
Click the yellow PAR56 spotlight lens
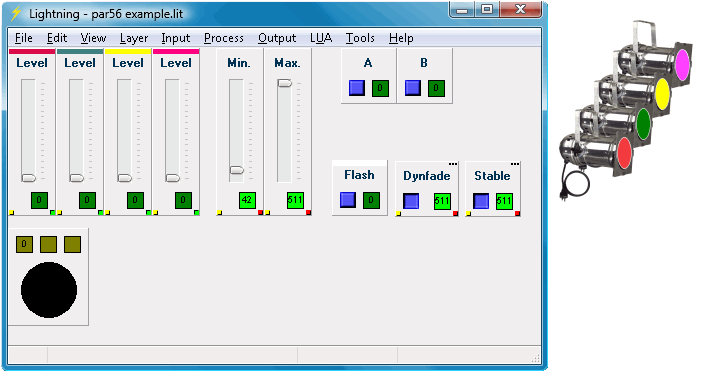pos(663,94)
